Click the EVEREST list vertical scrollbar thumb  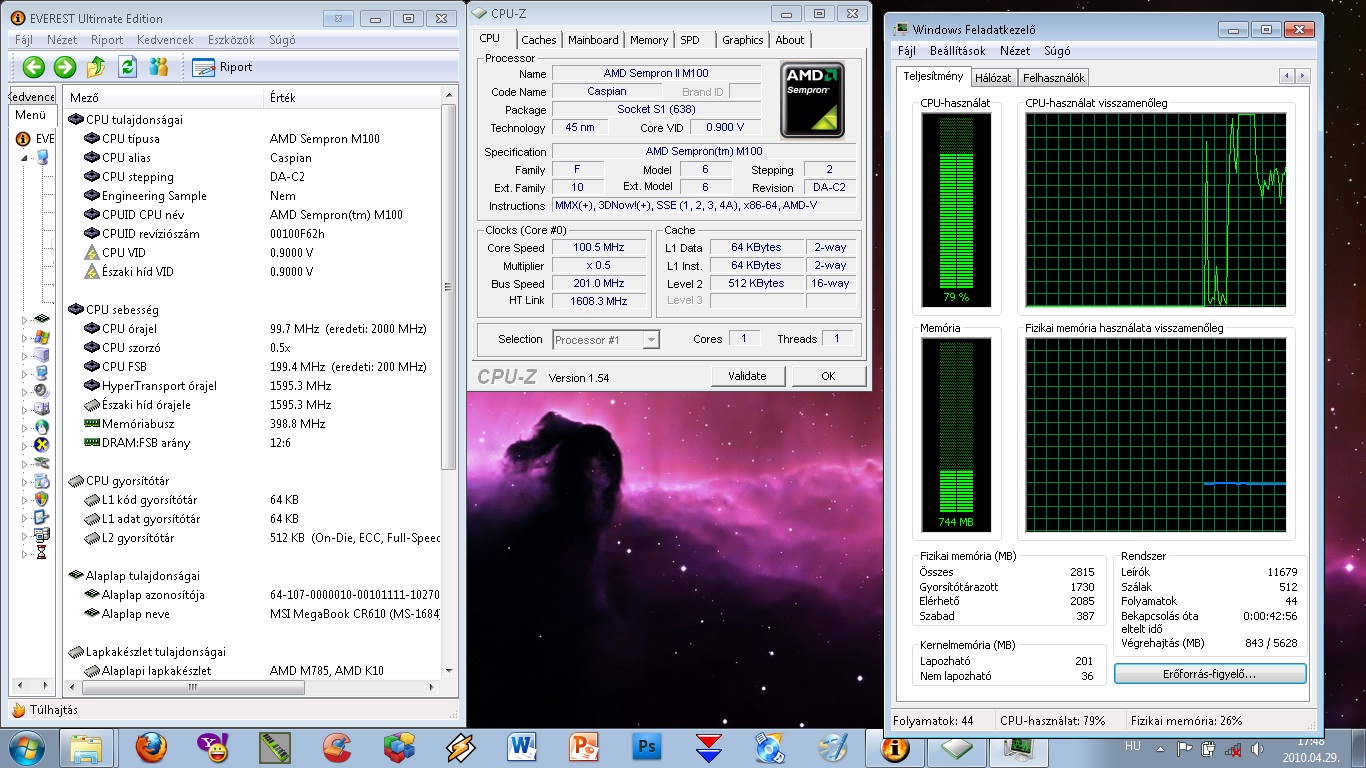click(448, 286)
